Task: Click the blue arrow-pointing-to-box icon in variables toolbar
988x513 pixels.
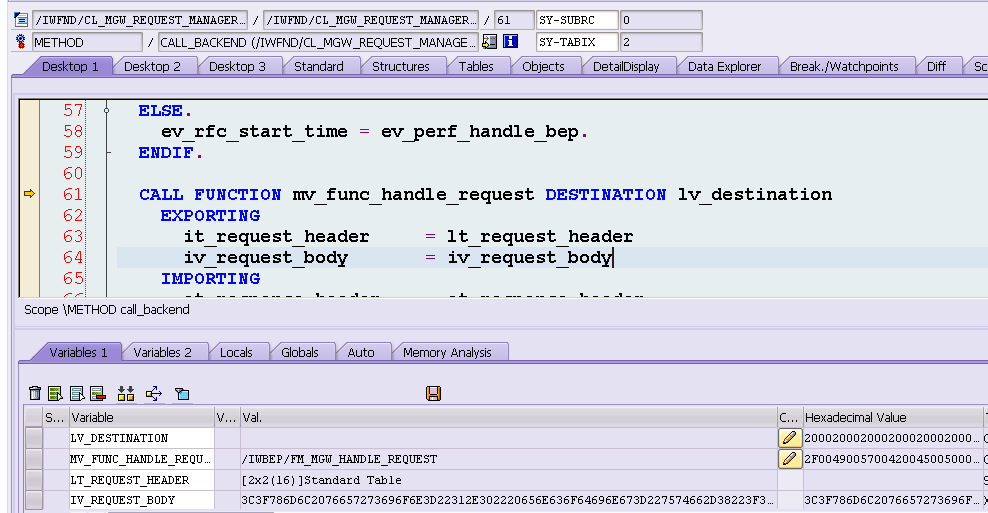Action: 154,394
